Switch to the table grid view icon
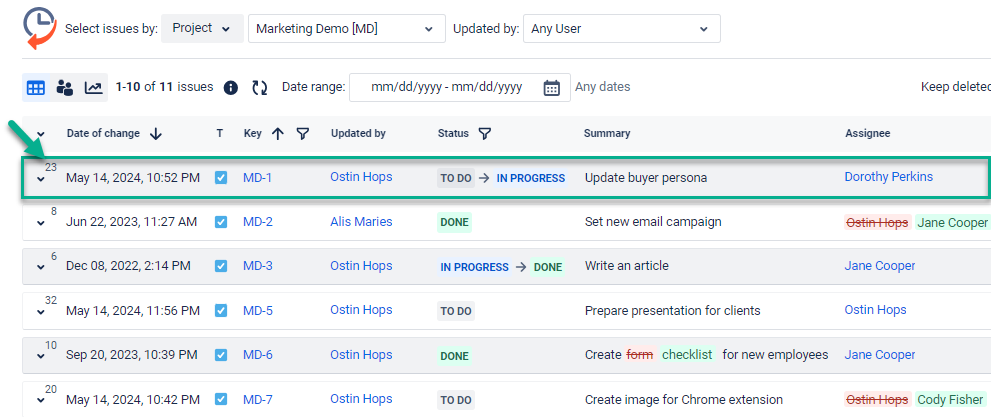Image resolution: width=991 pixels, height=417 pixels. 36,88
